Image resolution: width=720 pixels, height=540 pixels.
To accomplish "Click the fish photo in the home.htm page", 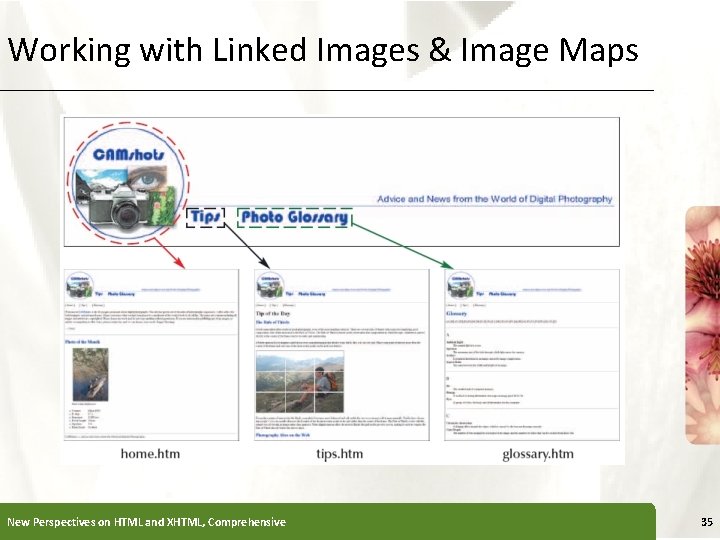I will [x=91, y=375].
